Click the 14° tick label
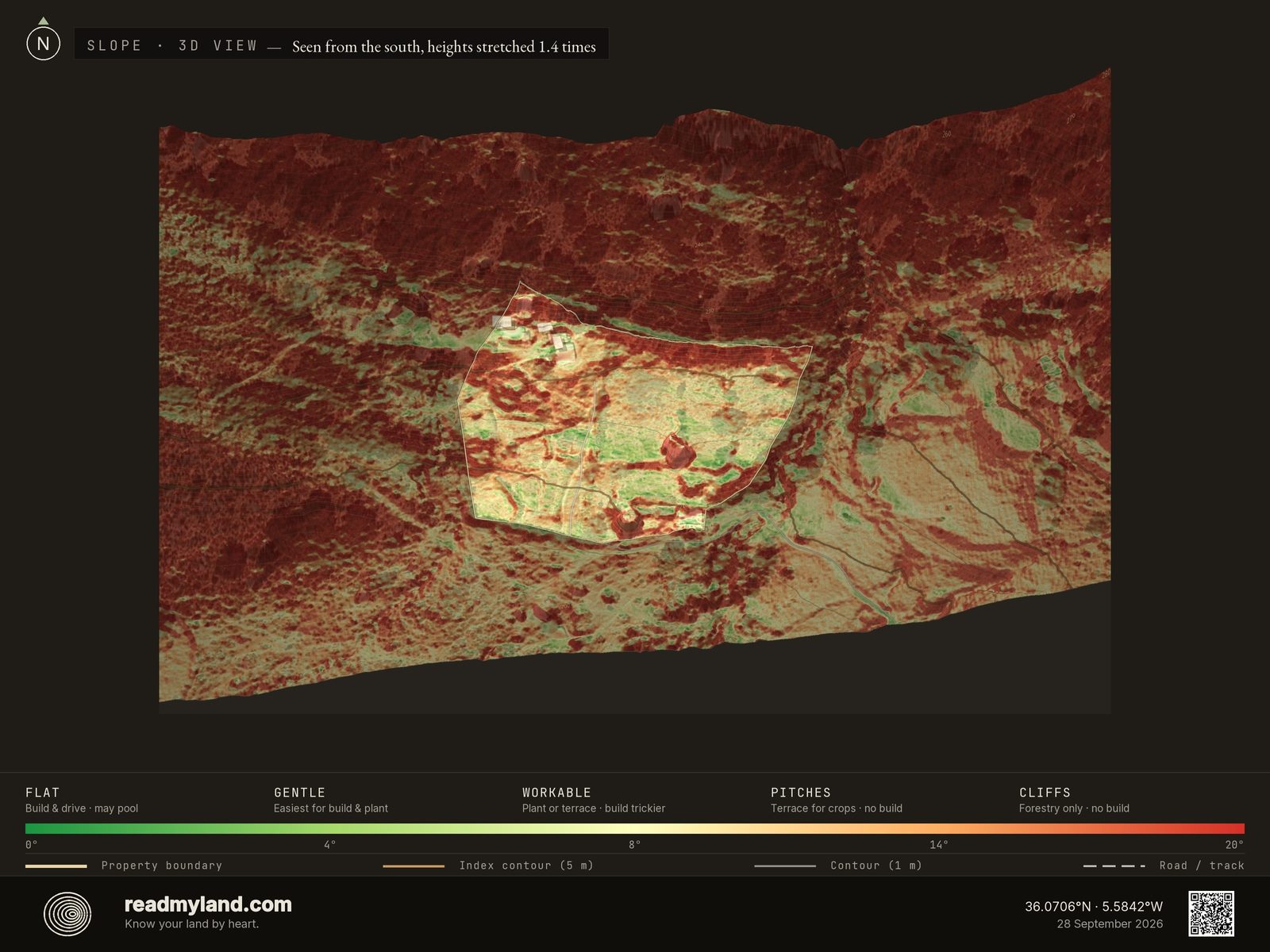1270x952 pixels. [939, 845]
